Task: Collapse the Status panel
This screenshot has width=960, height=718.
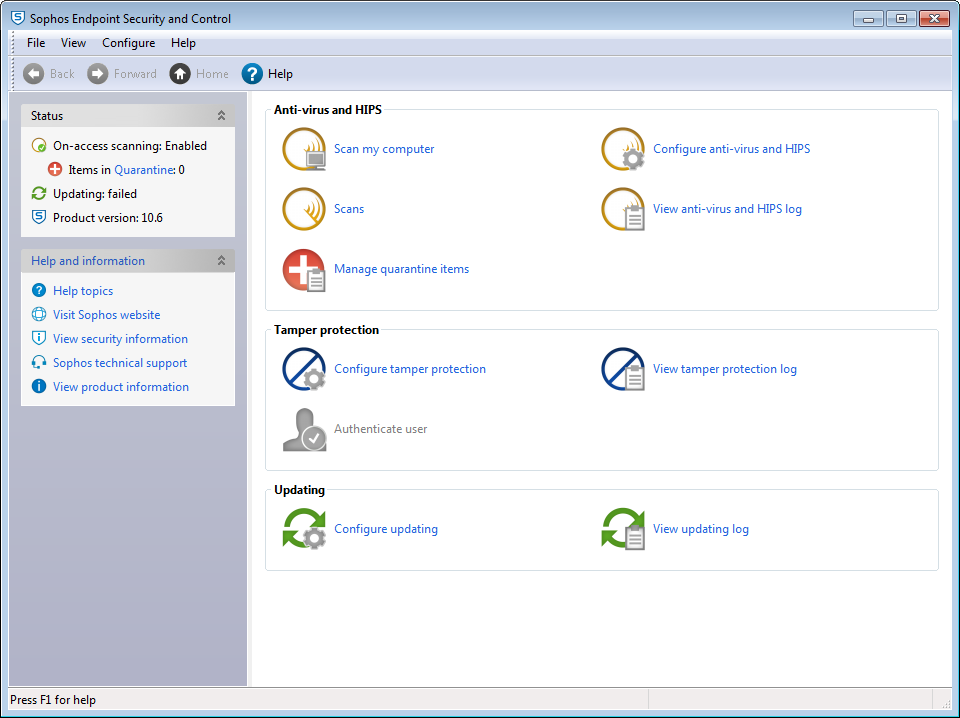Action: 221,116
